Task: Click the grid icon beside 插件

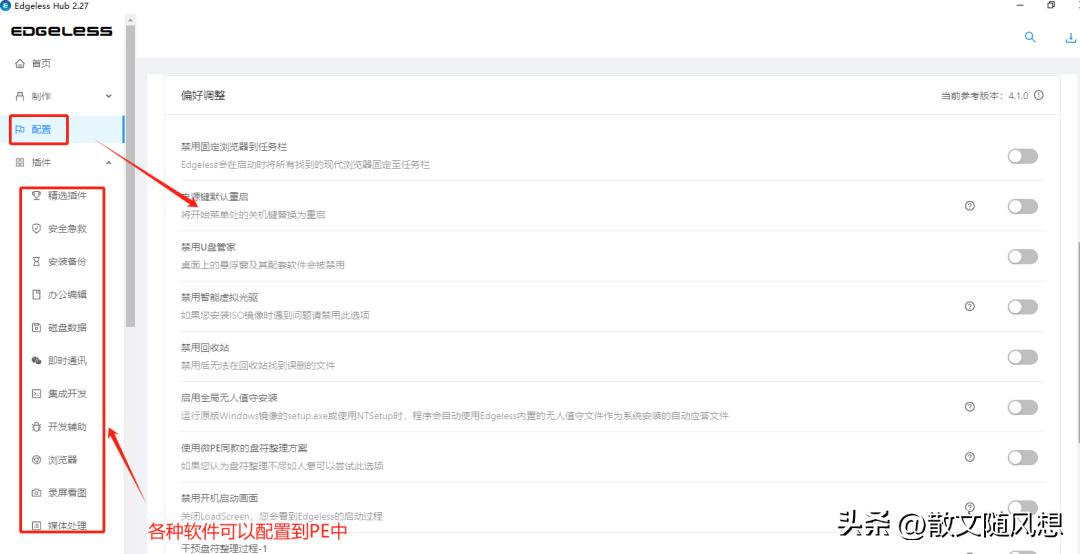Action: pos(19,163)
